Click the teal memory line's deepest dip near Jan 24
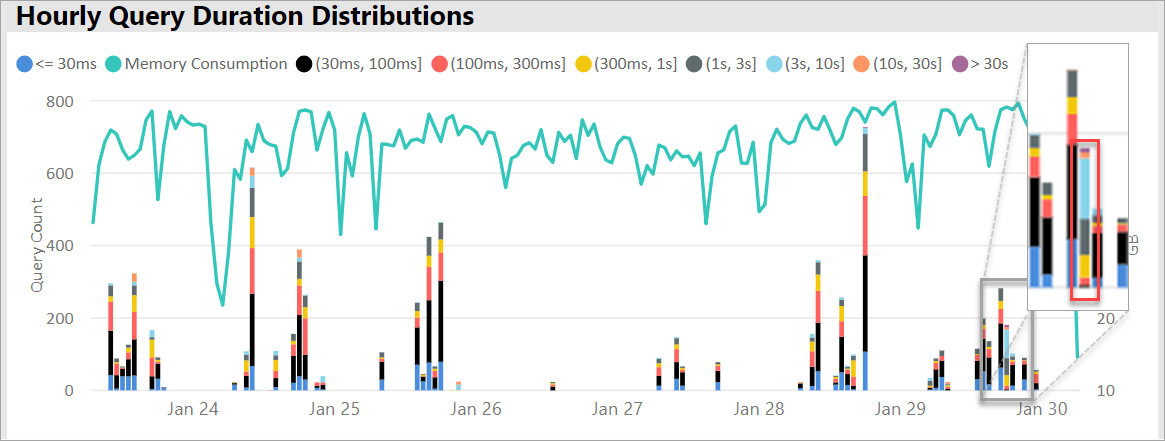 (x=222, y=304)
